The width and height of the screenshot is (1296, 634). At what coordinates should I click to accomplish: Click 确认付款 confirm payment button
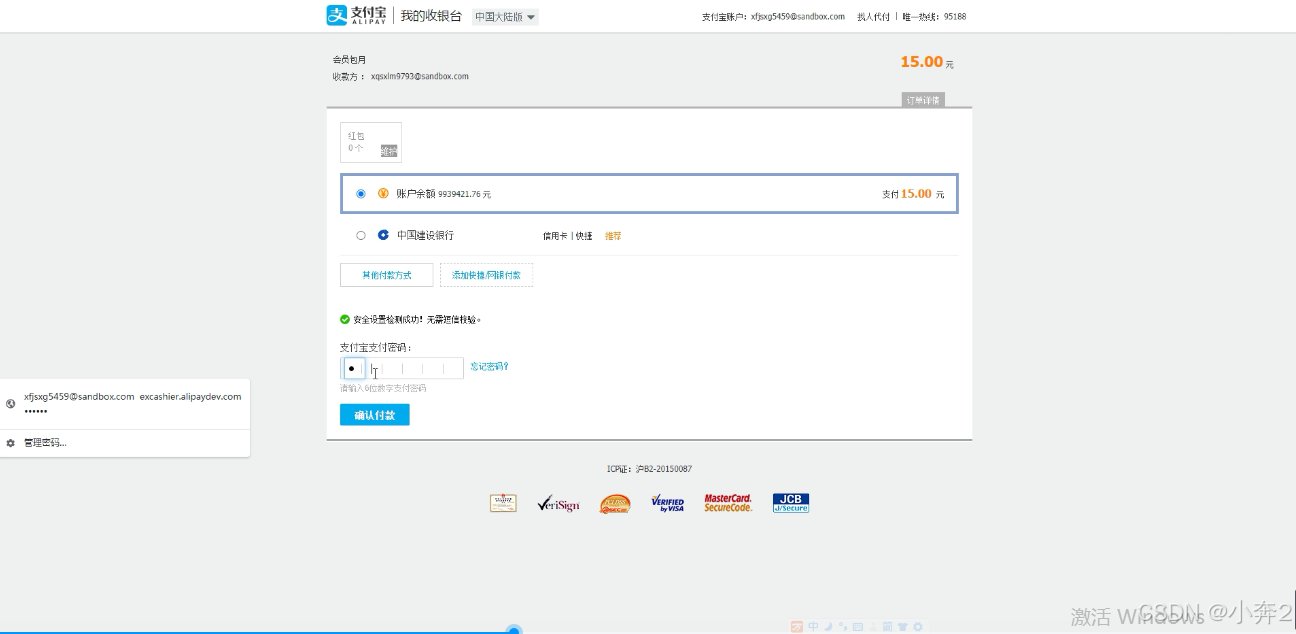[375, 415]
